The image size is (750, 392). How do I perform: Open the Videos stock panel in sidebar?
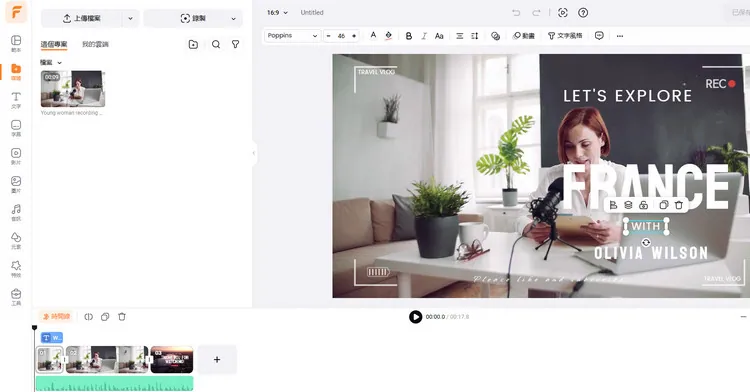[x=16, y=156]
